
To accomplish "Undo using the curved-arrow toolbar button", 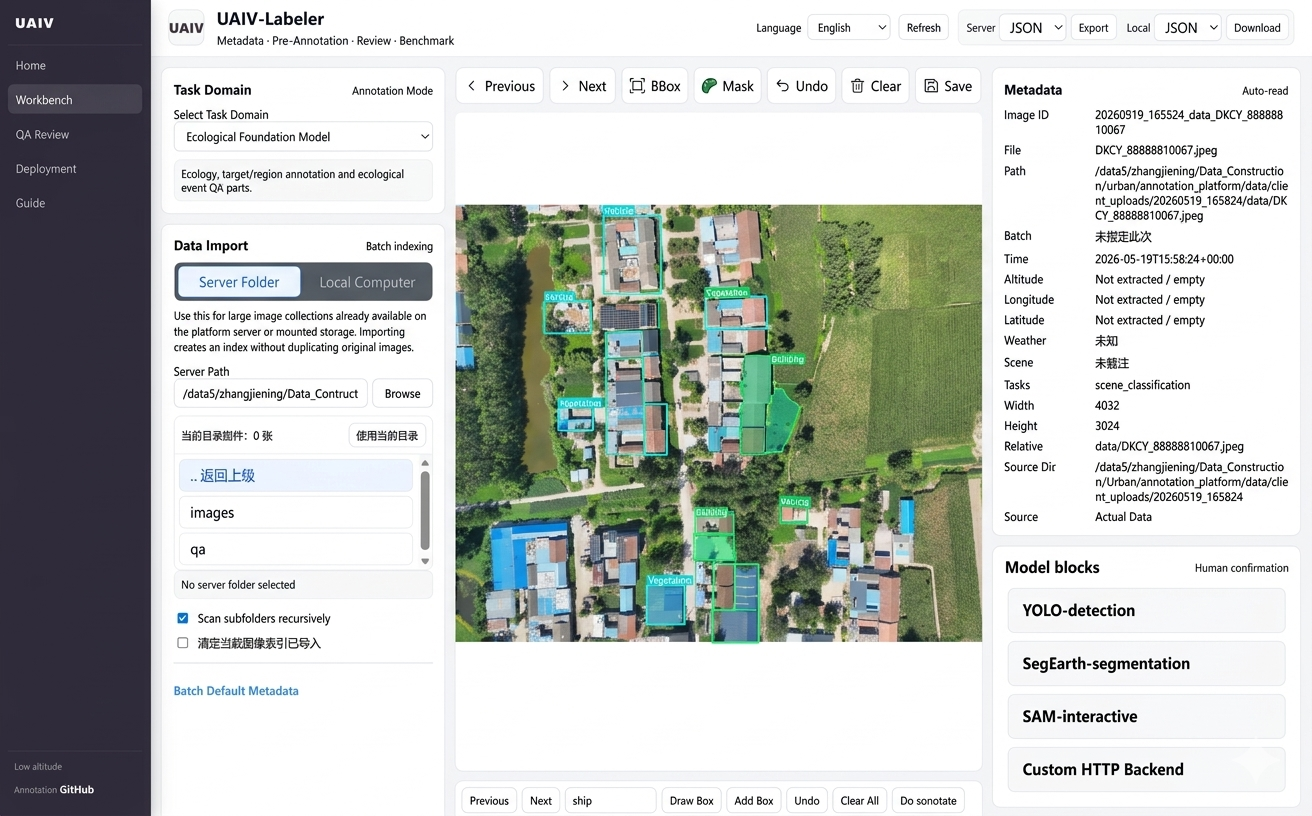I will pyautogui.click(x=801, y=86).
